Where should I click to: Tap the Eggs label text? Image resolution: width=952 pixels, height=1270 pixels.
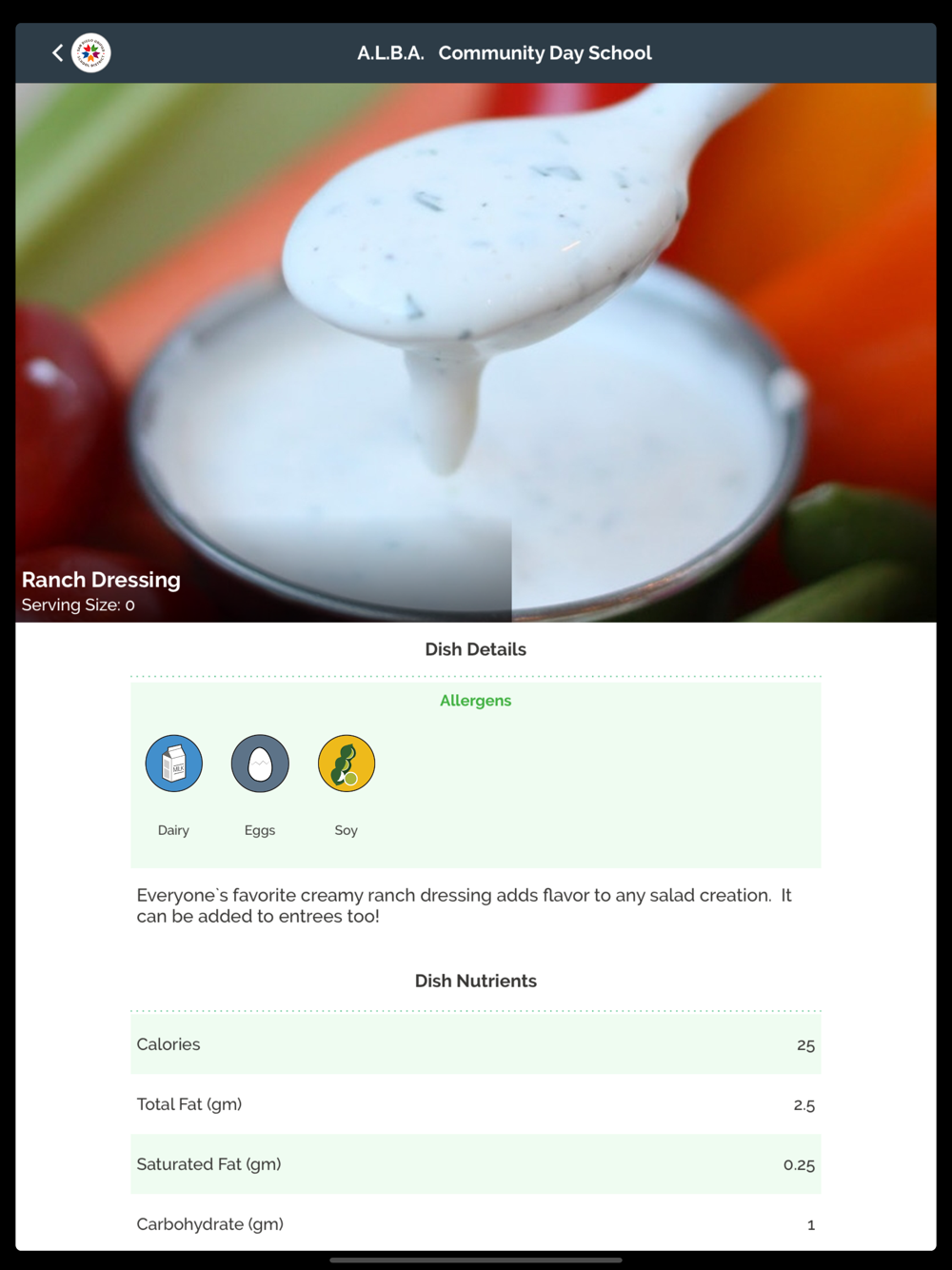coord(260,830)
